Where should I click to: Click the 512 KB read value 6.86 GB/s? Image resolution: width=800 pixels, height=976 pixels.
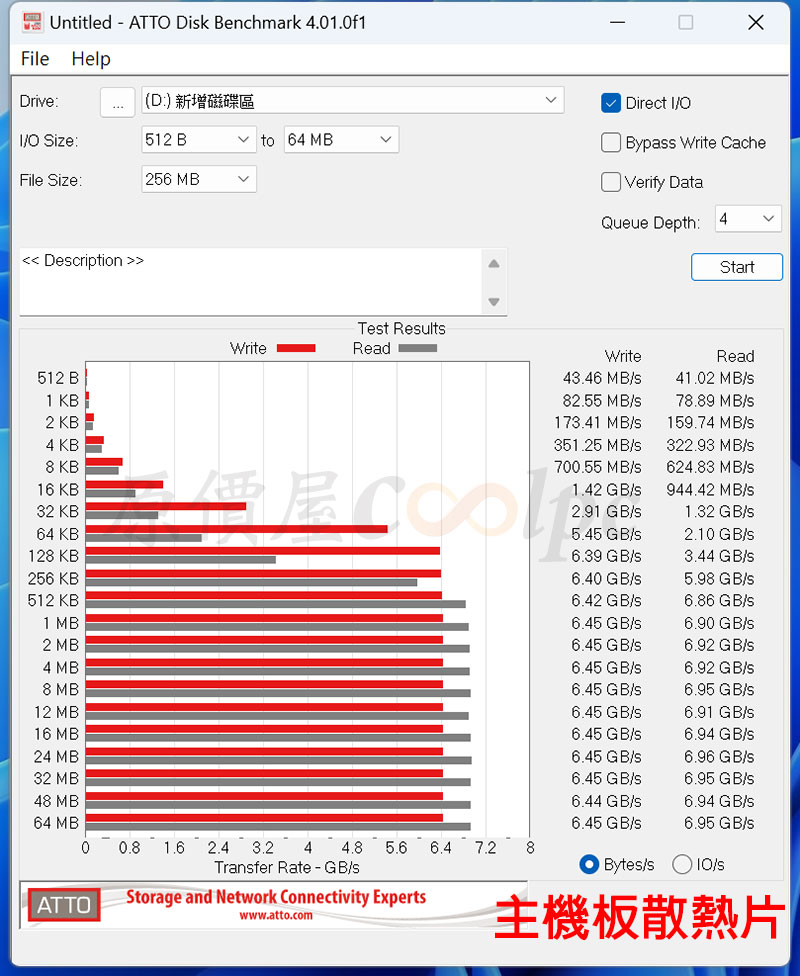719,601
